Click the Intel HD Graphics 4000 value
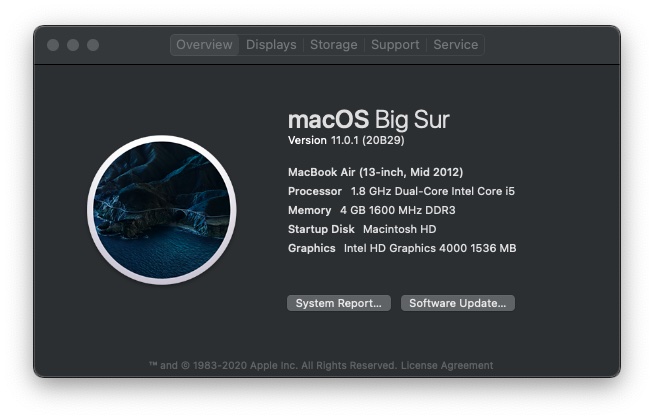Viewport: 654px width, 419px height. point(430,248)
